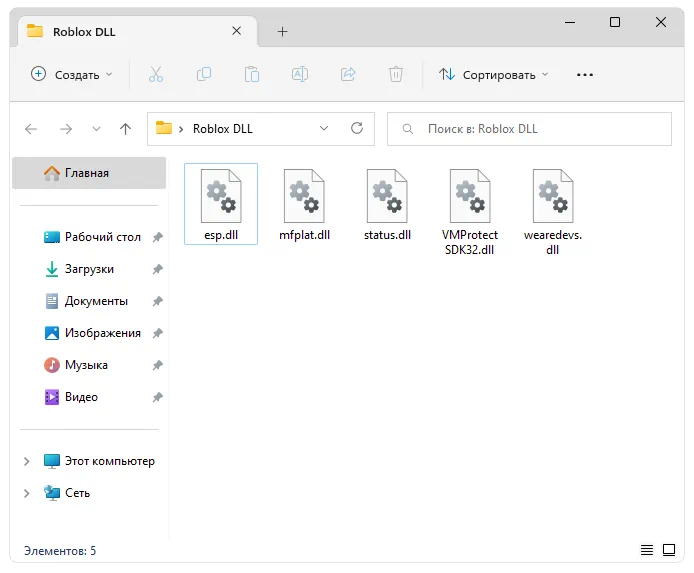Click the Rename icon in toolbar
The image size is (694, 573).
point(300,74)
